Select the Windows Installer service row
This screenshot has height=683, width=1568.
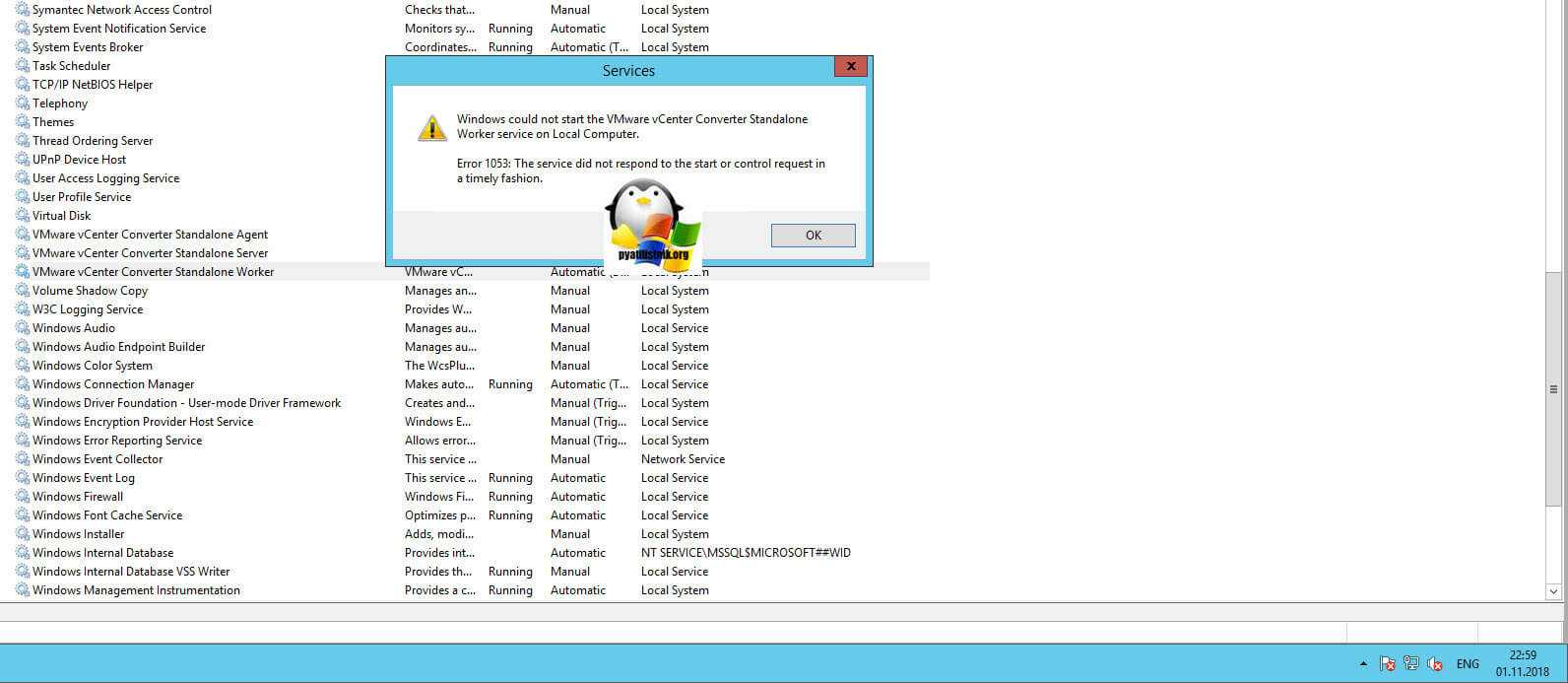coord(78,534)
